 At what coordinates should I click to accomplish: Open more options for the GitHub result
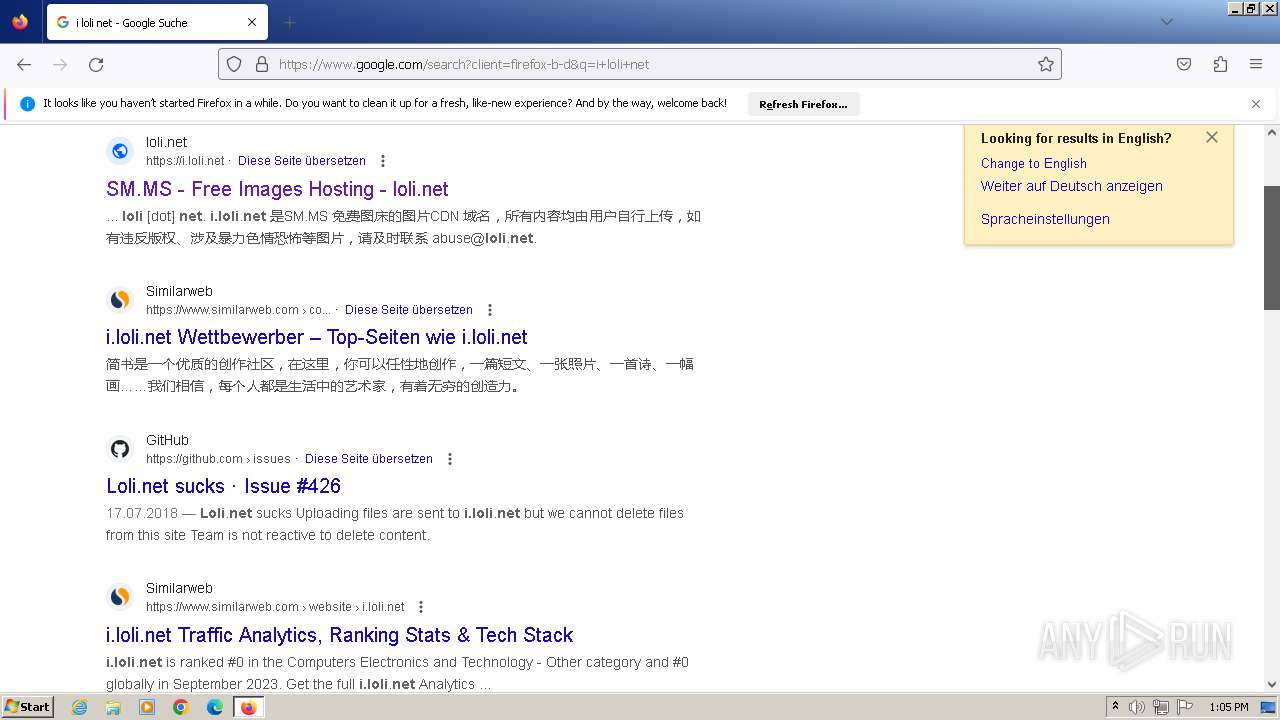point(449,459)
